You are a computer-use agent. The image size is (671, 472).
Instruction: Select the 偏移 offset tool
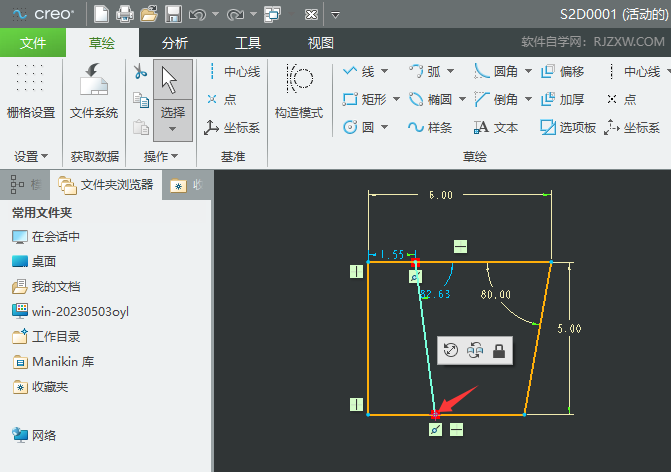click(562, 71)
